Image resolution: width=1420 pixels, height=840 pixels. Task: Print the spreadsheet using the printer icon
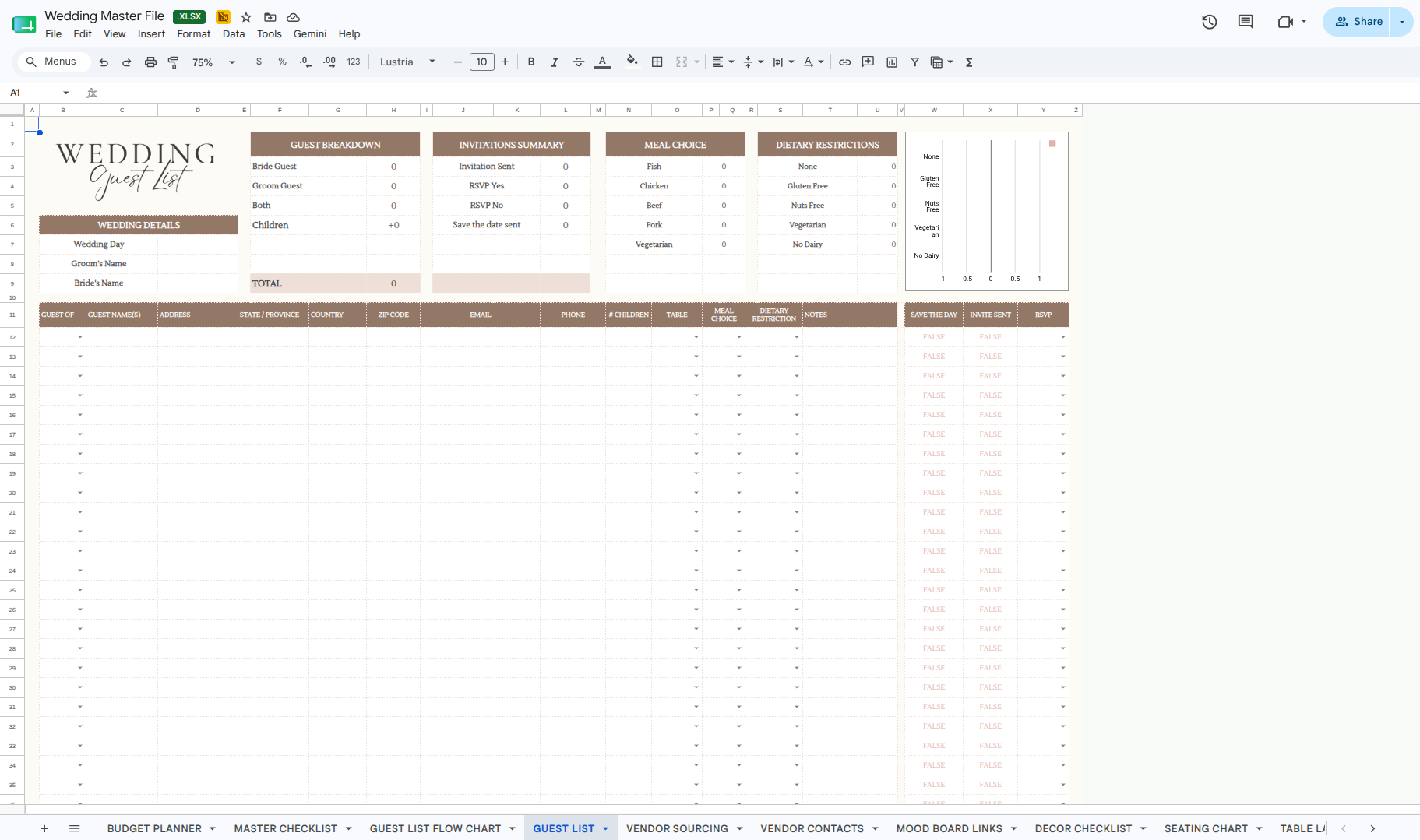pos(150,62)
